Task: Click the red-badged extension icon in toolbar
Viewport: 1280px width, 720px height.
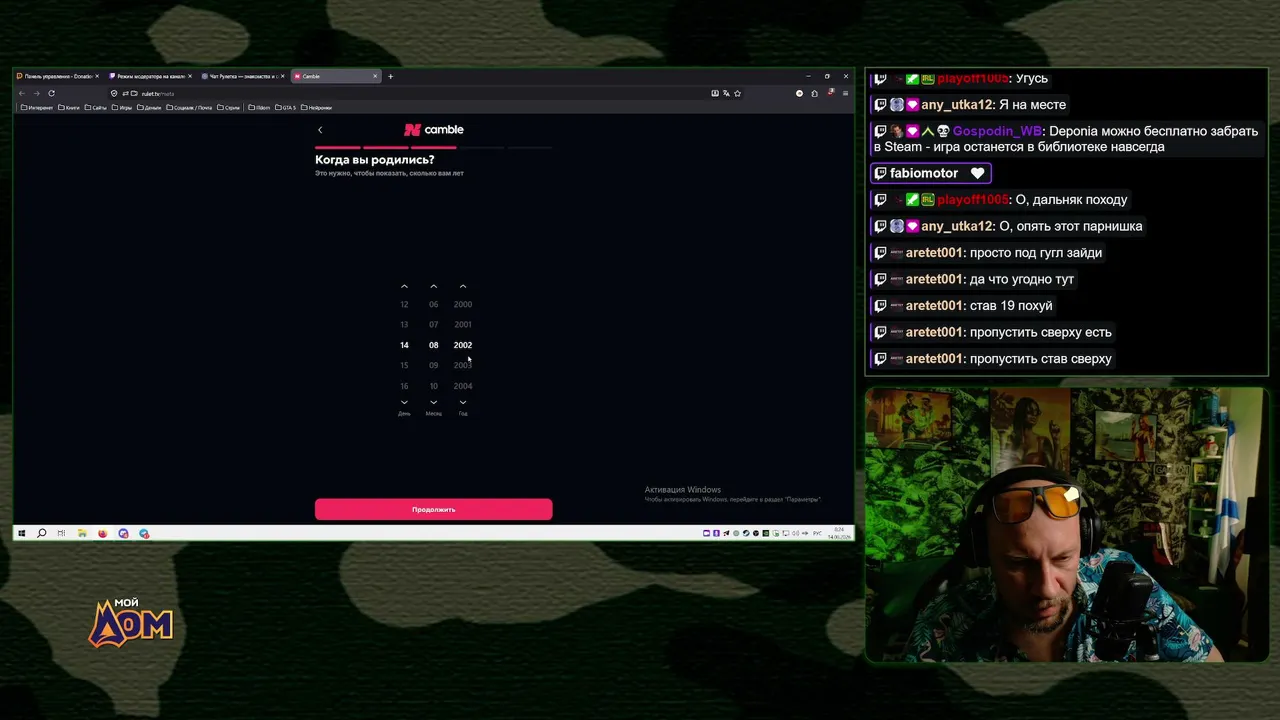Action: pos(830,93)
